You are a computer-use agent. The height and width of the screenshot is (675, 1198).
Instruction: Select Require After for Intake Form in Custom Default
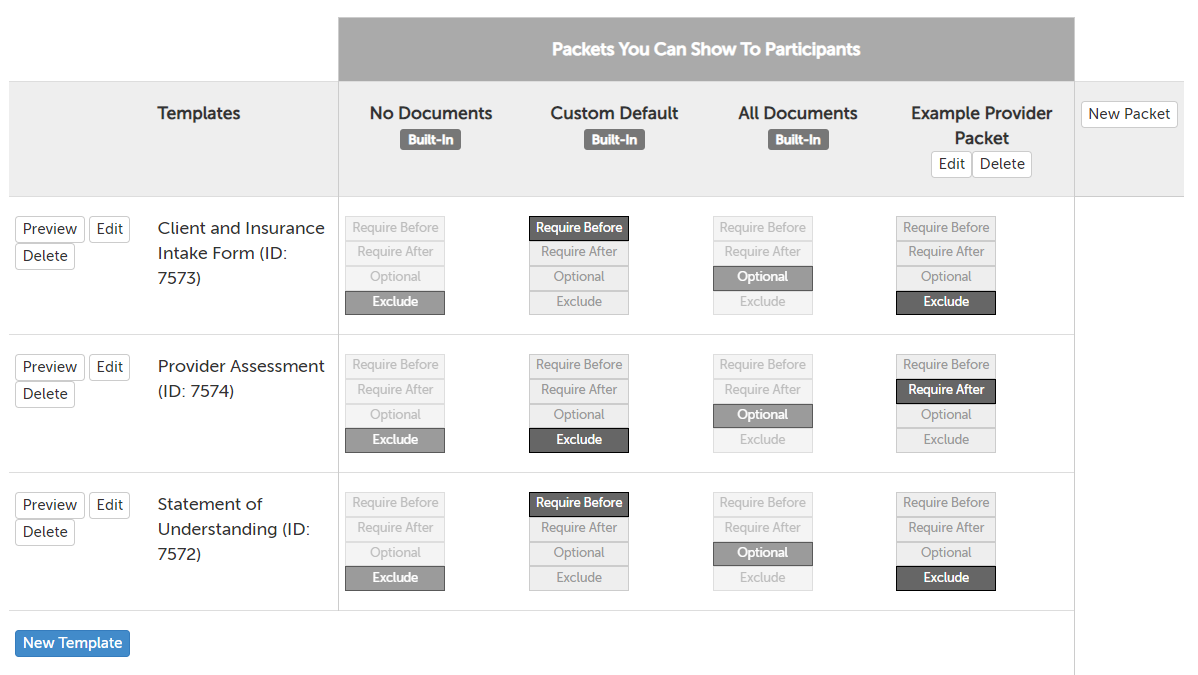[x=579, y=252]
